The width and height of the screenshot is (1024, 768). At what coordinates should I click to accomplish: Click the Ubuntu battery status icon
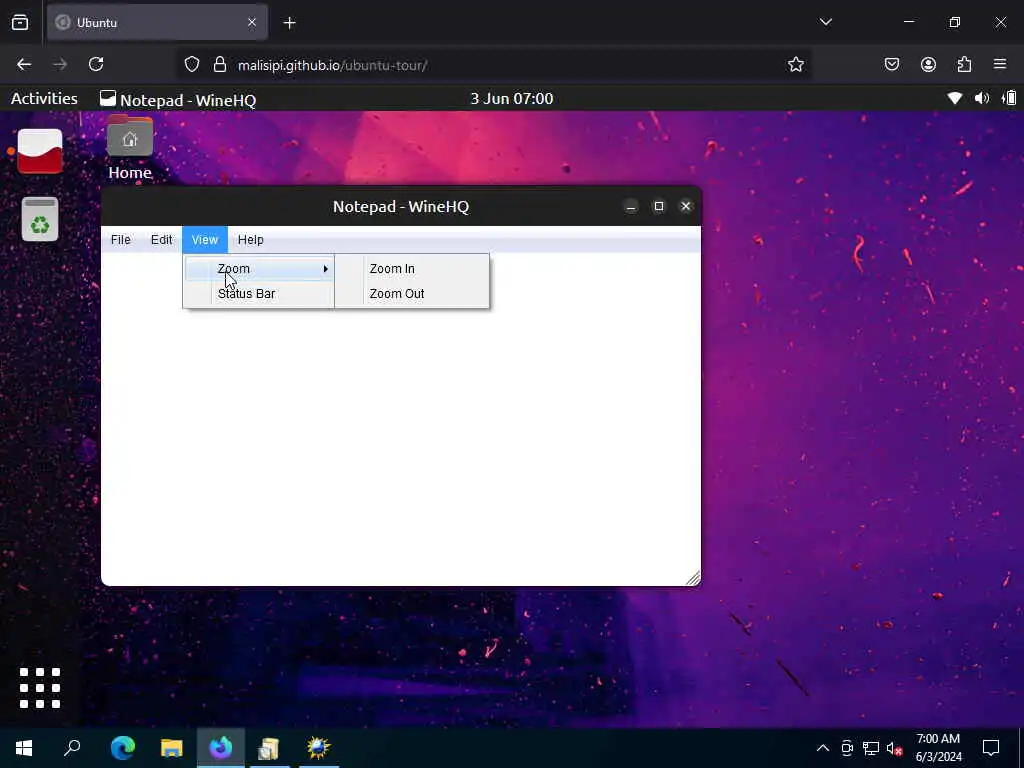(1010, 99)
